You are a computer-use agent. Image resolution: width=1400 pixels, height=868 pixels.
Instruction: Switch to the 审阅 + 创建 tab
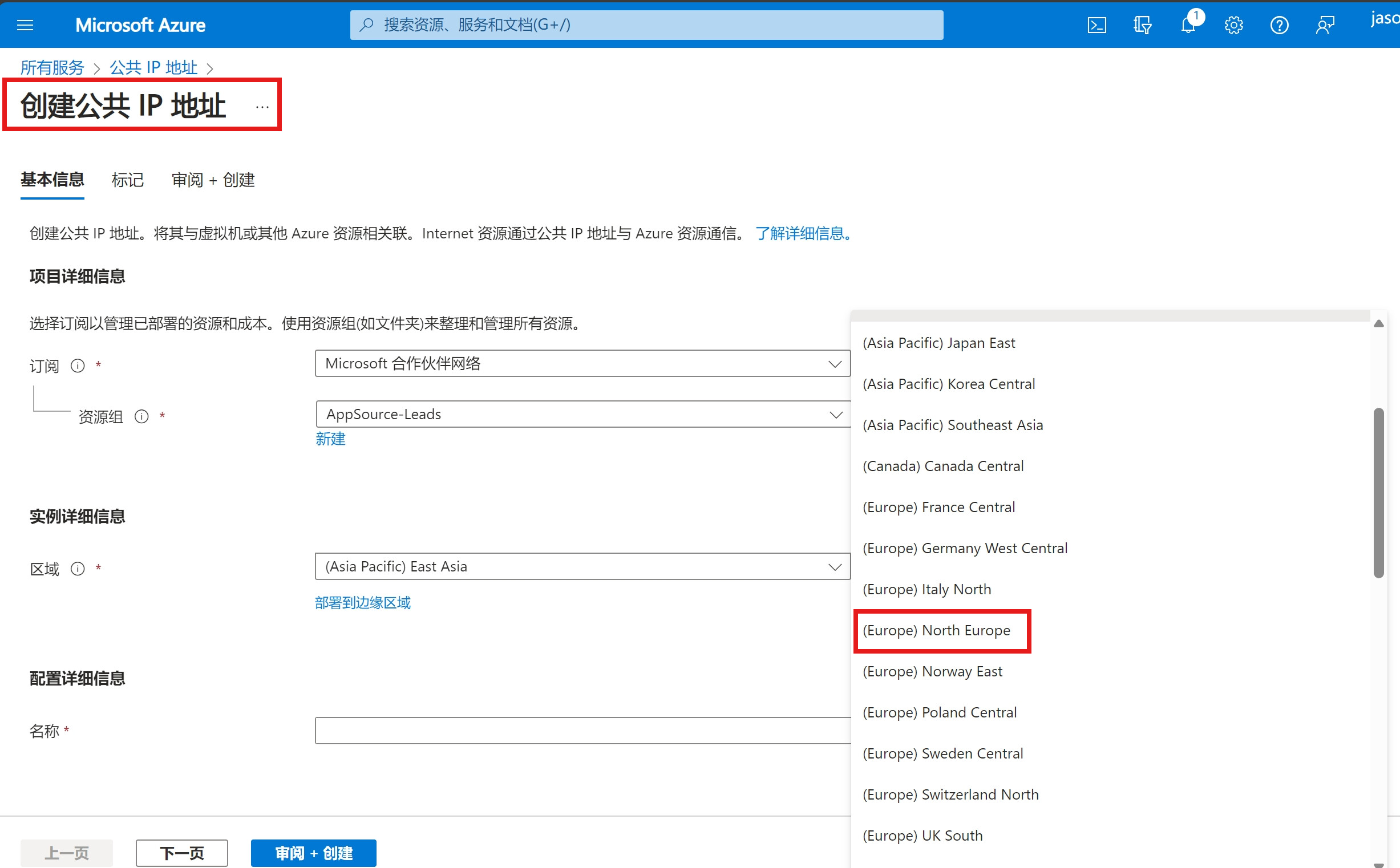(213, 180)
